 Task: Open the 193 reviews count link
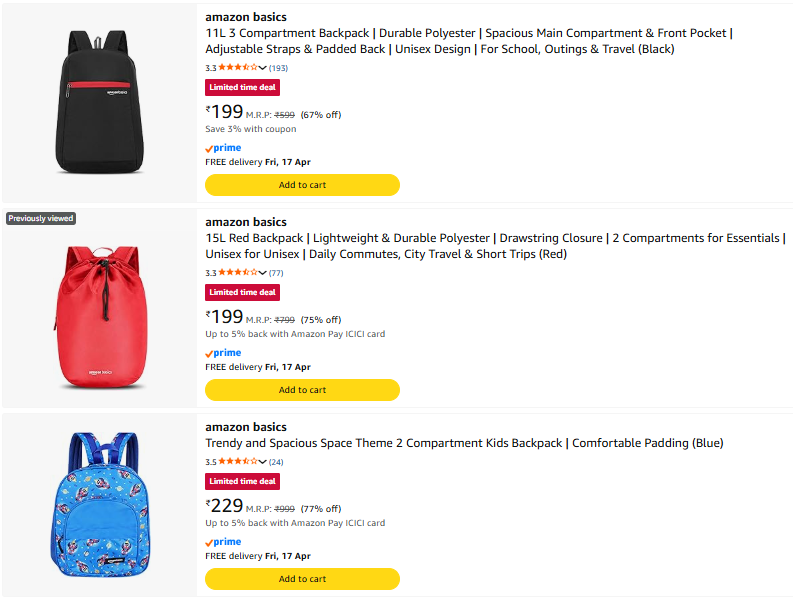pos(278,68)
